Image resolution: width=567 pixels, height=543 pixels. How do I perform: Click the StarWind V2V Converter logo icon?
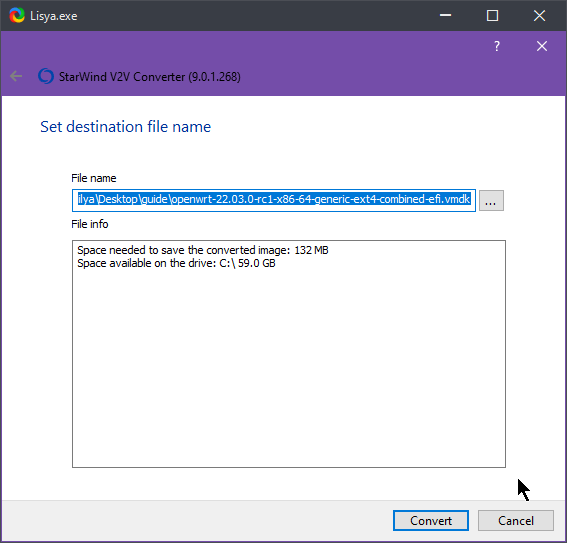[x=46, y=76]
